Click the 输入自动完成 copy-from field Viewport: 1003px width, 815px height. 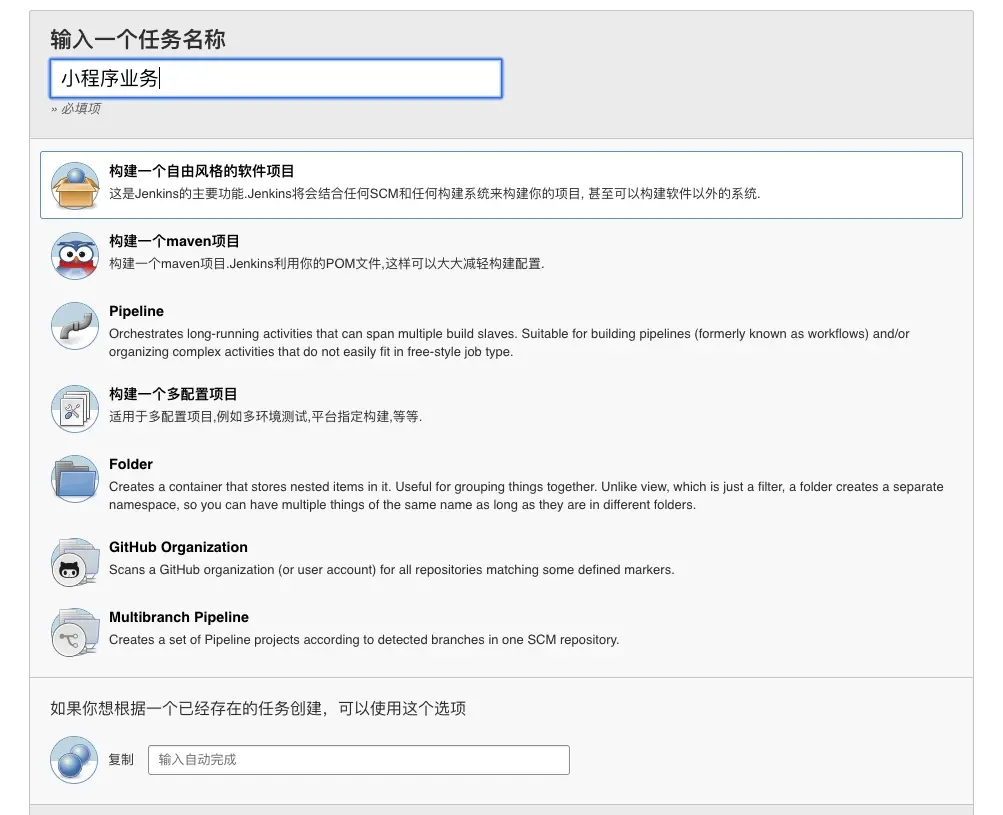pos(359,760)
